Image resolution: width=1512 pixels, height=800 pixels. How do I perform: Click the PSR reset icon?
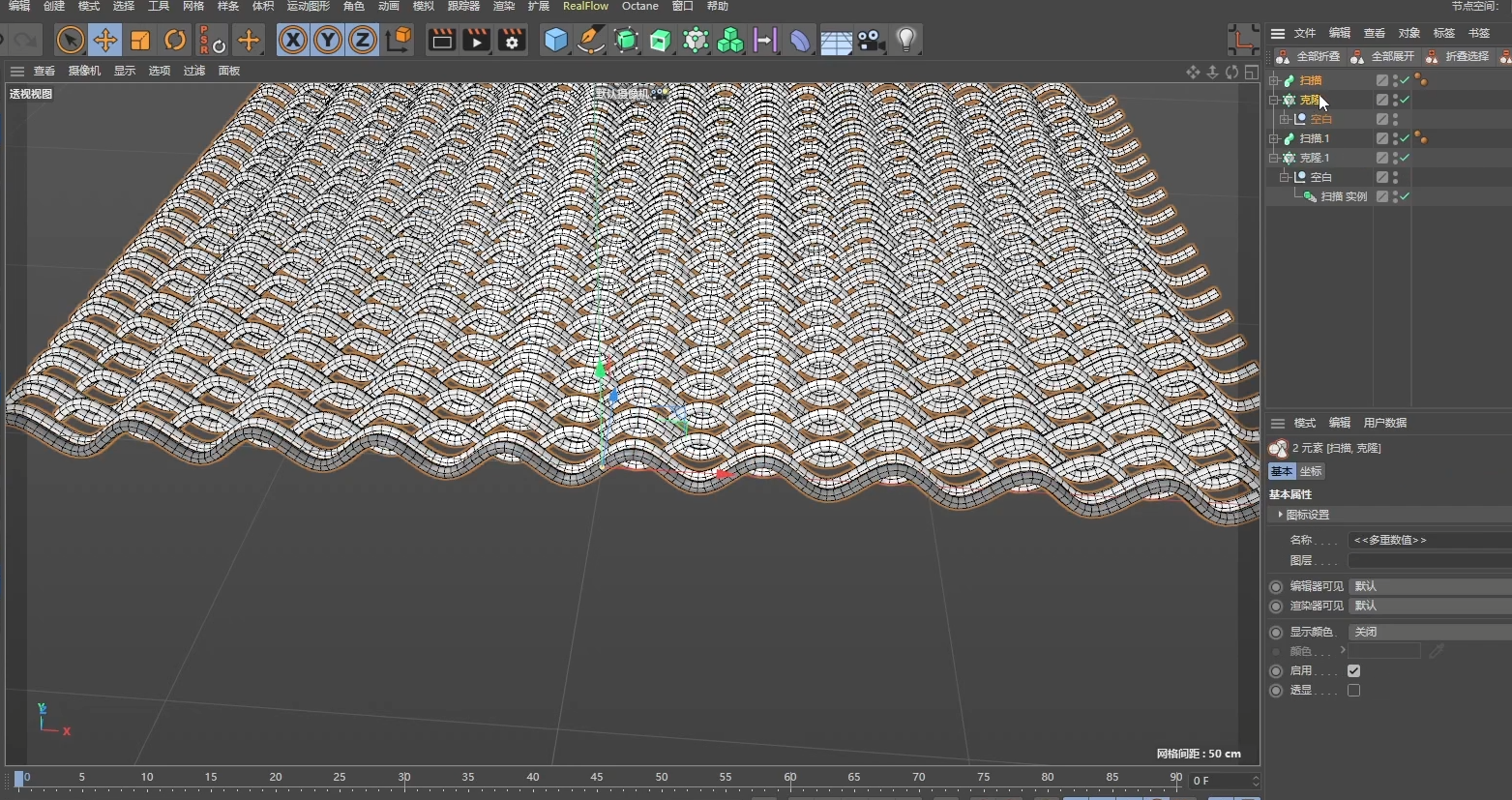tap(212, 40)
